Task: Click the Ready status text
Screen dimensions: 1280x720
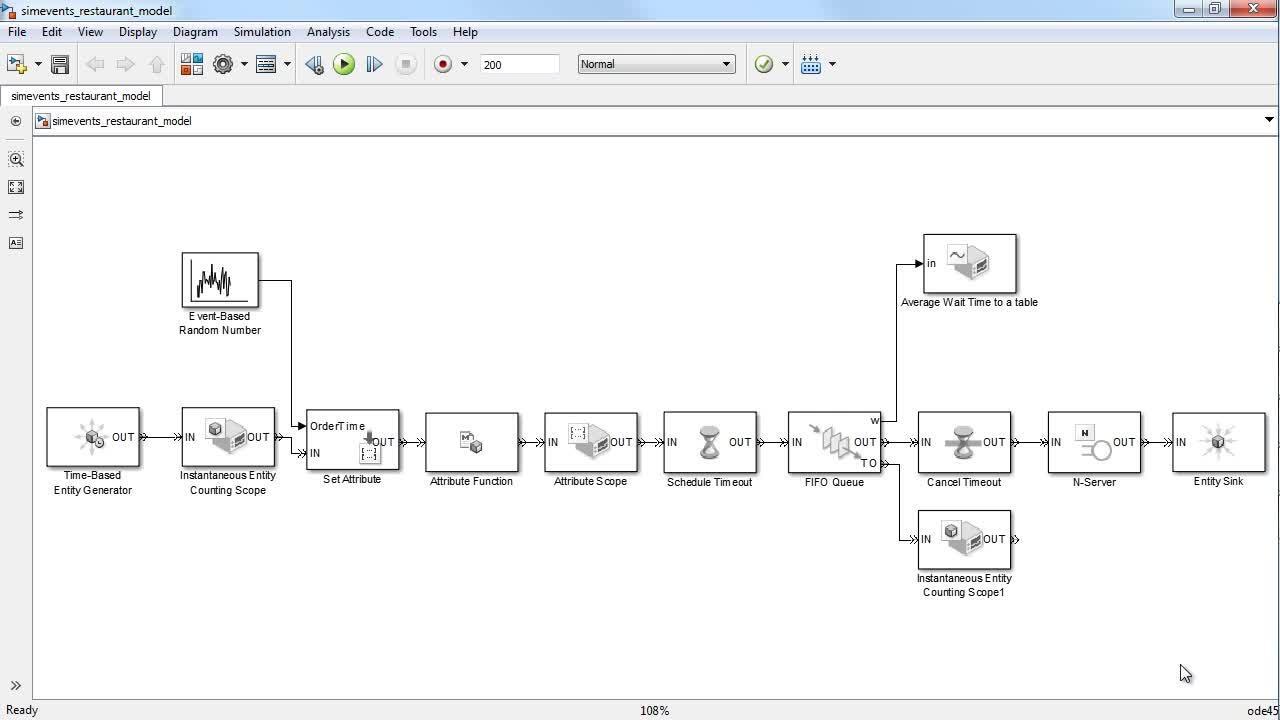Action: click(22, 710)
